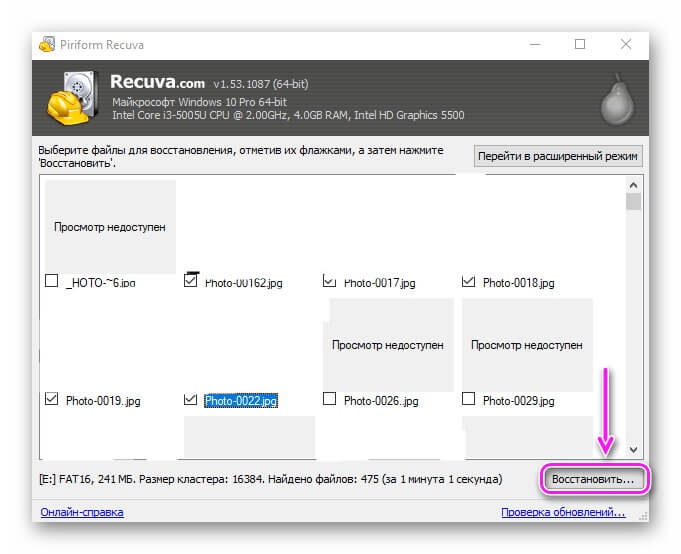Select the Photo-00162.jpg file name
Screen dimensions: 681x554
(x=244, y=283)
